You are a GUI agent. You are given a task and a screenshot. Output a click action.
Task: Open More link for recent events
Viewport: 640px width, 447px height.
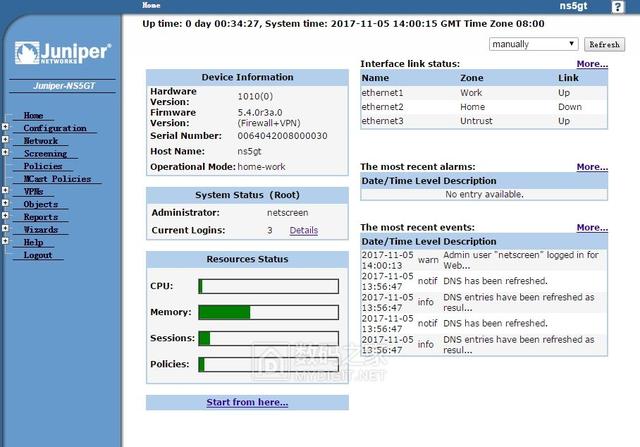tap(592, 227)
